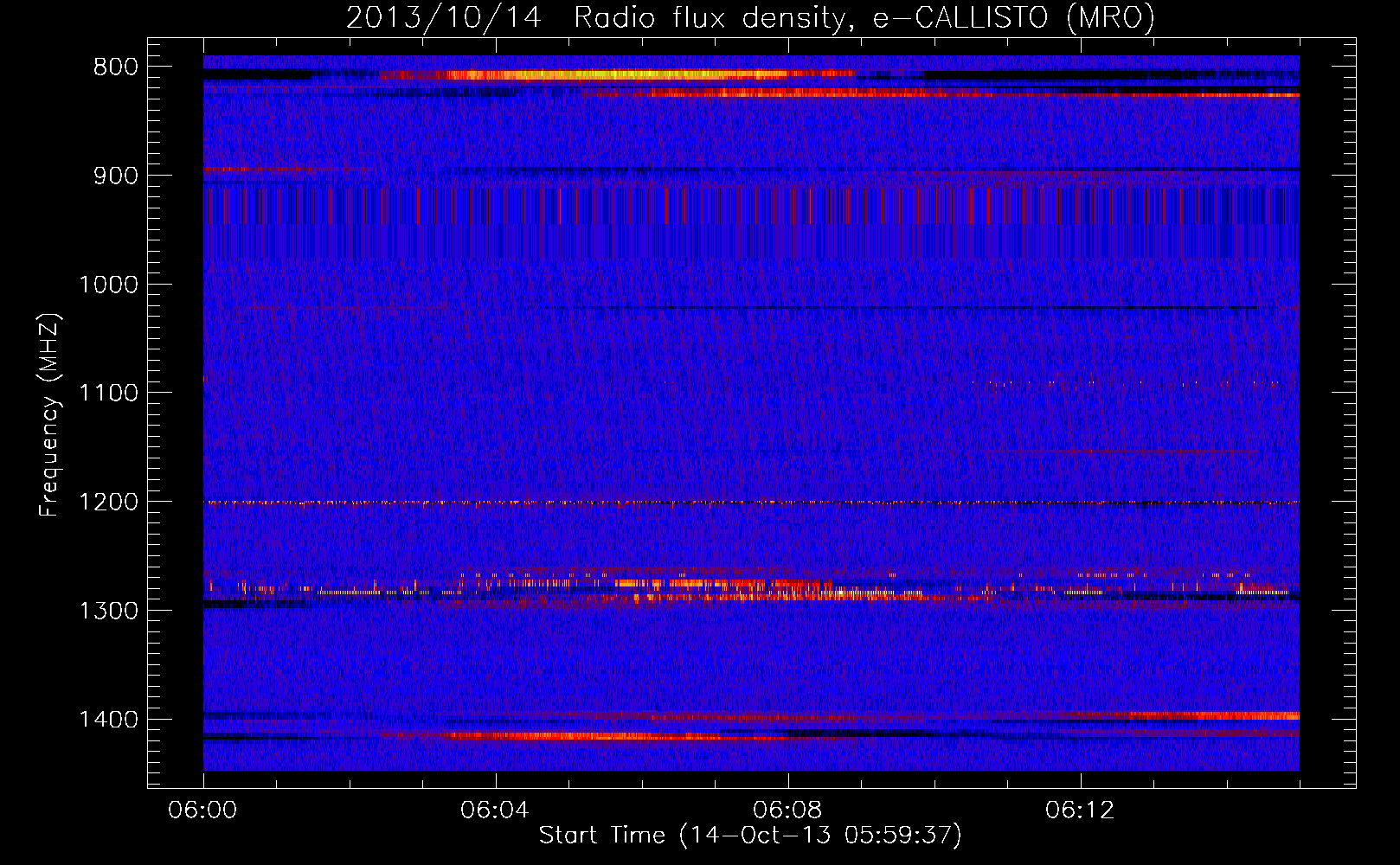This screenshot has height=865, width=1400.
Task: Click the 06:00 time tick label
Action: tap(202, 811)
